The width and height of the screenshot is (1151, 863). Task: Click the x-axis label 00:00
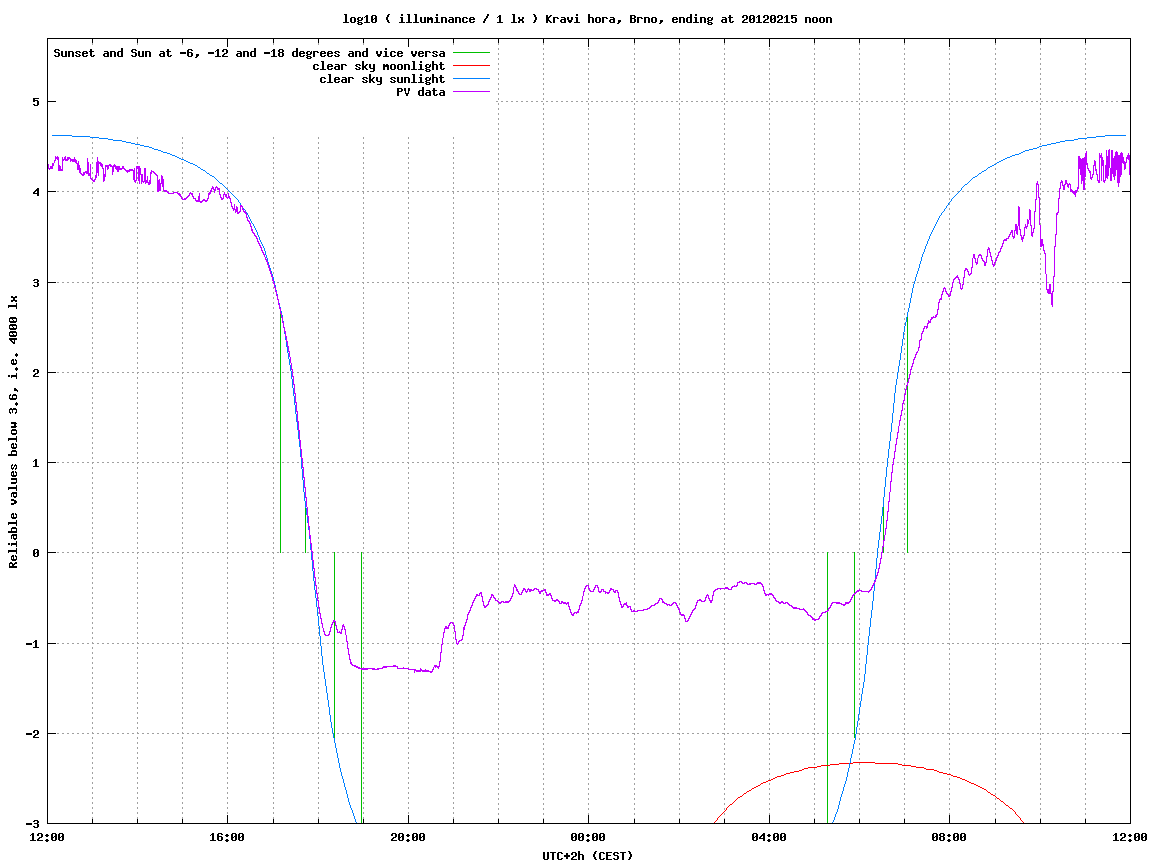point(589,837)
